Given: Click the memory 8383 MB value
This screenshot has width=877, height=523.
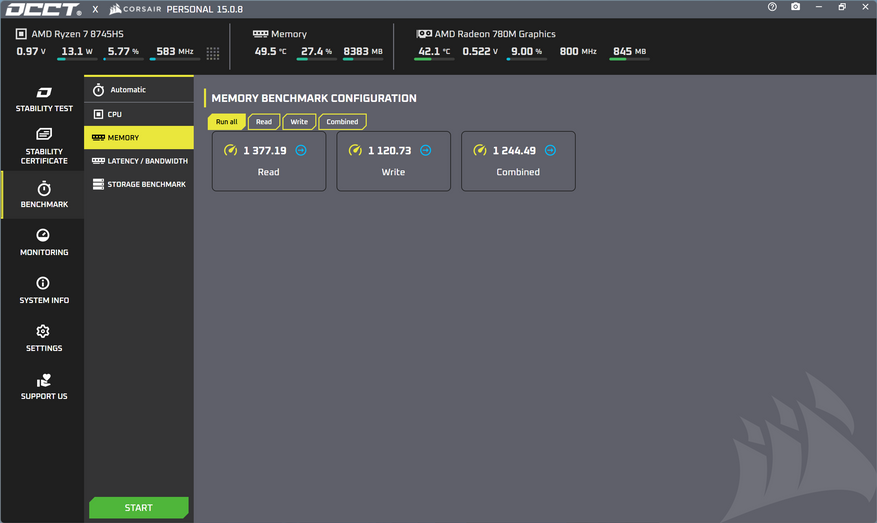Looking at the screenshot, I should [363, 51].
